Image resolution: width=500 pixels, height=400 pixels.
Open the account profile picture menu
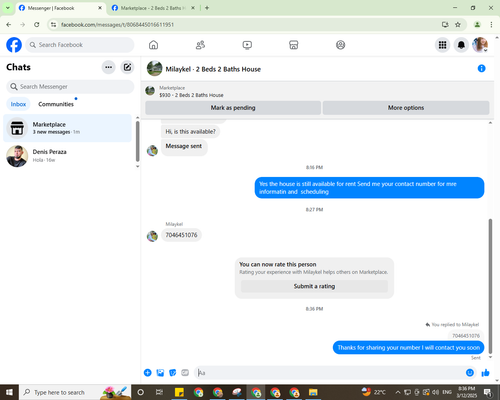click(x=480, y=45)
